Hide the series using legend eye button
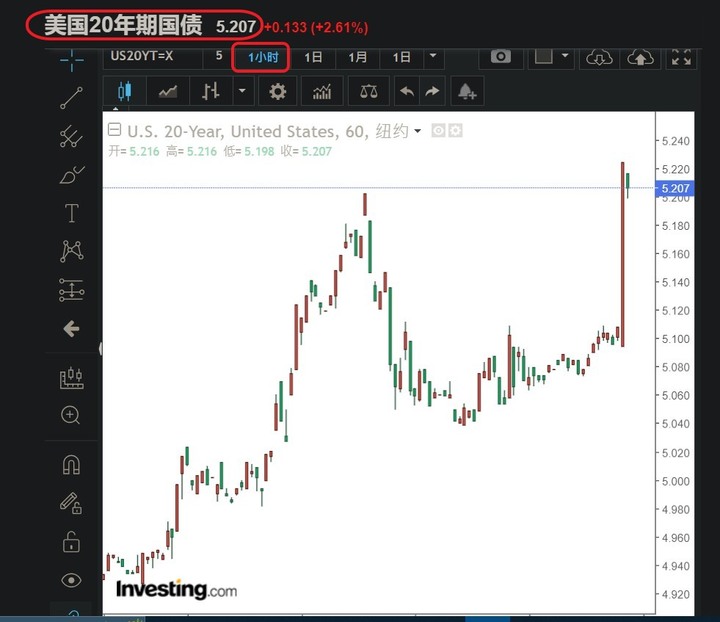Image resolution: width=720 pixels, height=622 pixels. coord(439,131)
